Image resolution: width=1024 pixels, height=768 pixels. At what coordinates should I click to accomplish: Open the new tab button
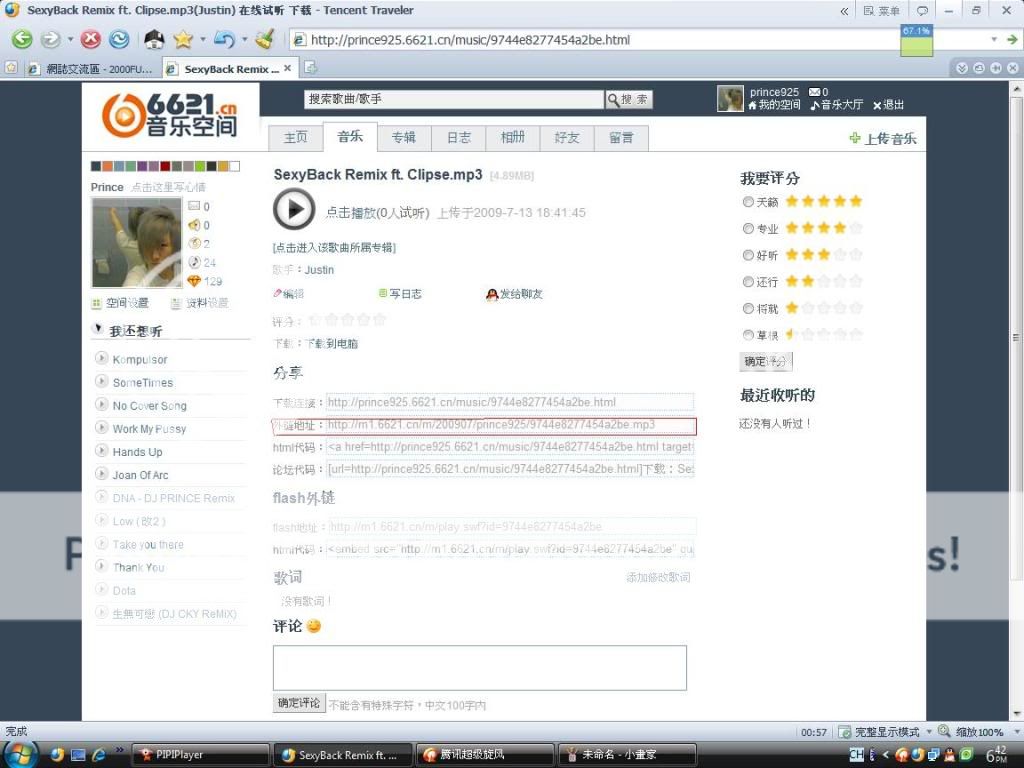pyautogui.click(x=311, y=68)
